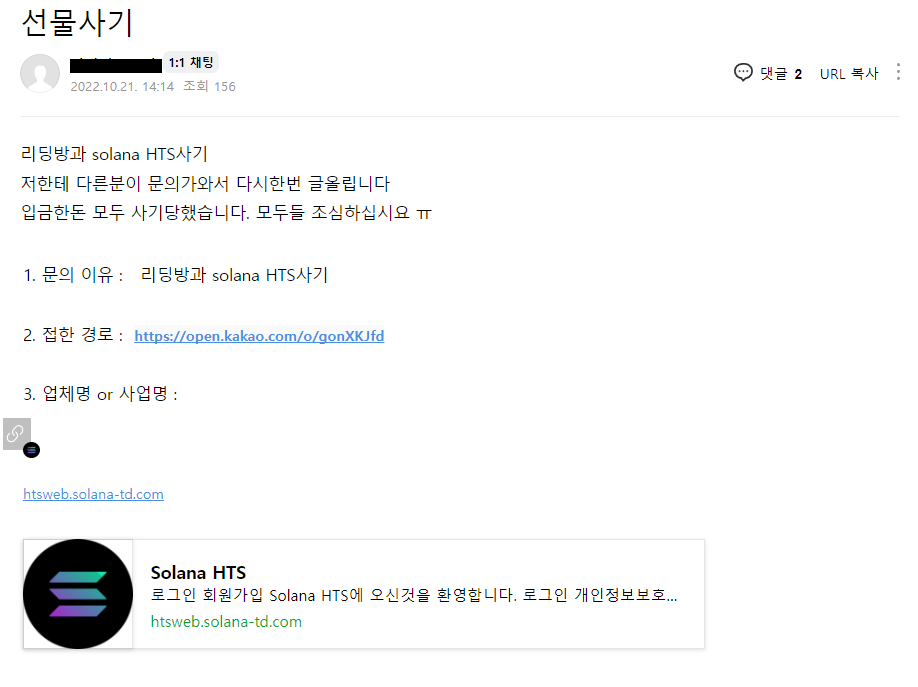
Task: Click the small Solana favicon badge
Action: (x=31, y=450)
